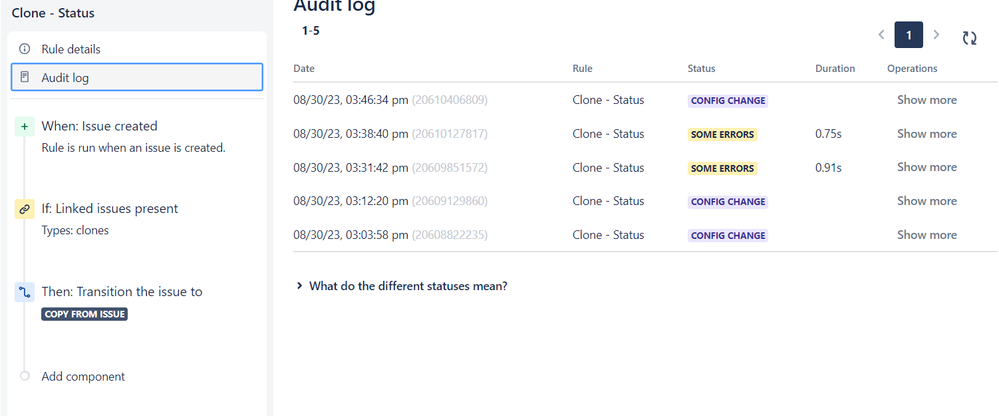This screenshot has width=999, height=416.
Task: Show more for the 0.75s errors entry
Action: click(926, 134)
